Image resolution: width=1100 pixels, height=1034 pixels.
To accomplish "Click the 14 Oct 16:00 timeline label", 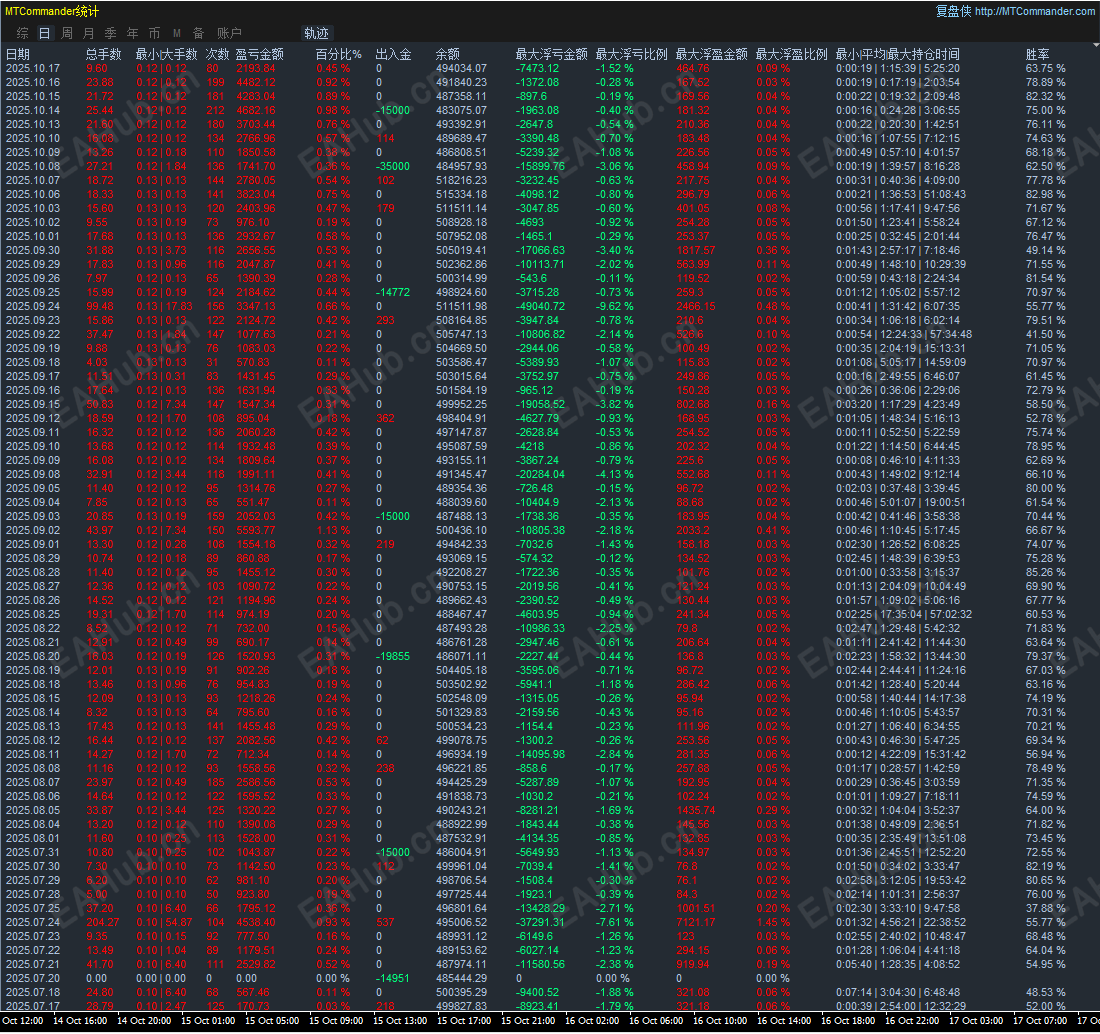I will click(80, 1021).
